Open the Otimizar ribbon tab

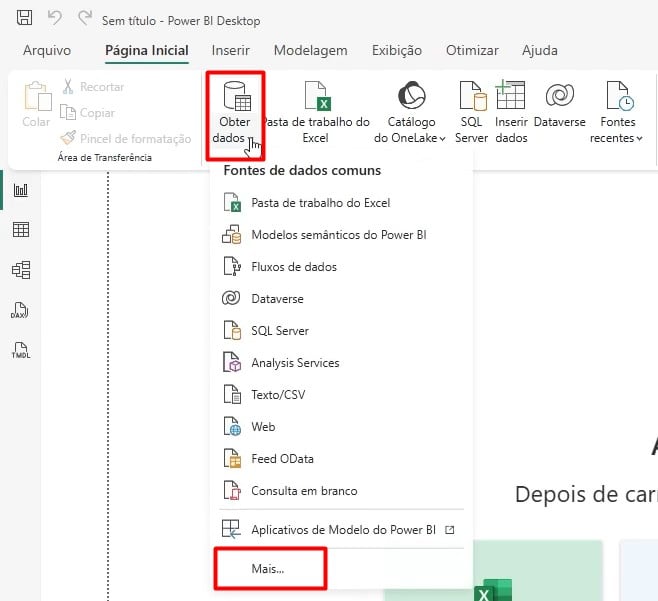(472, 50)
